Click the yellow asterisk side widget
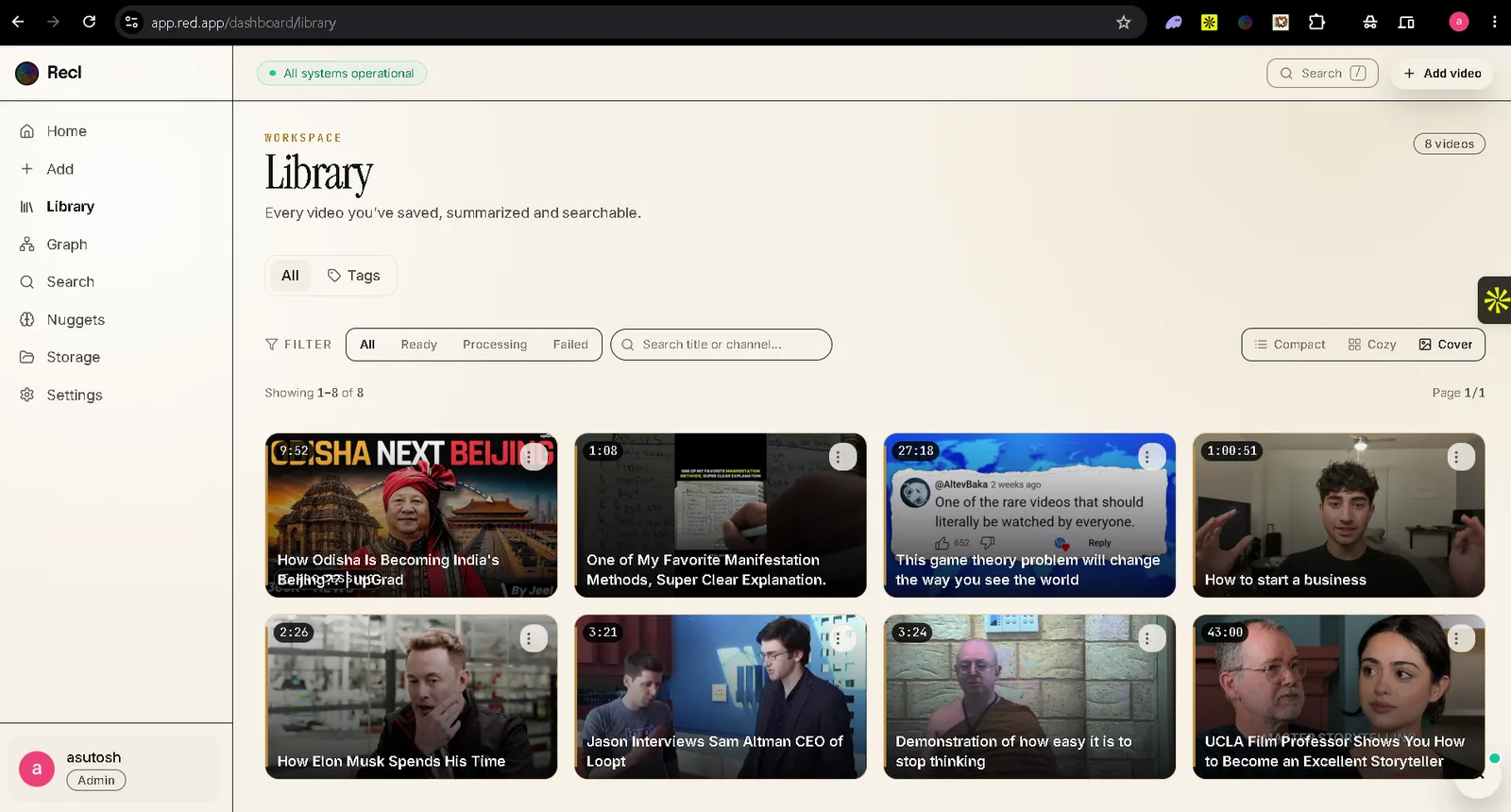This screenshot has height=812, width=1511. [x=1496, y=300]
